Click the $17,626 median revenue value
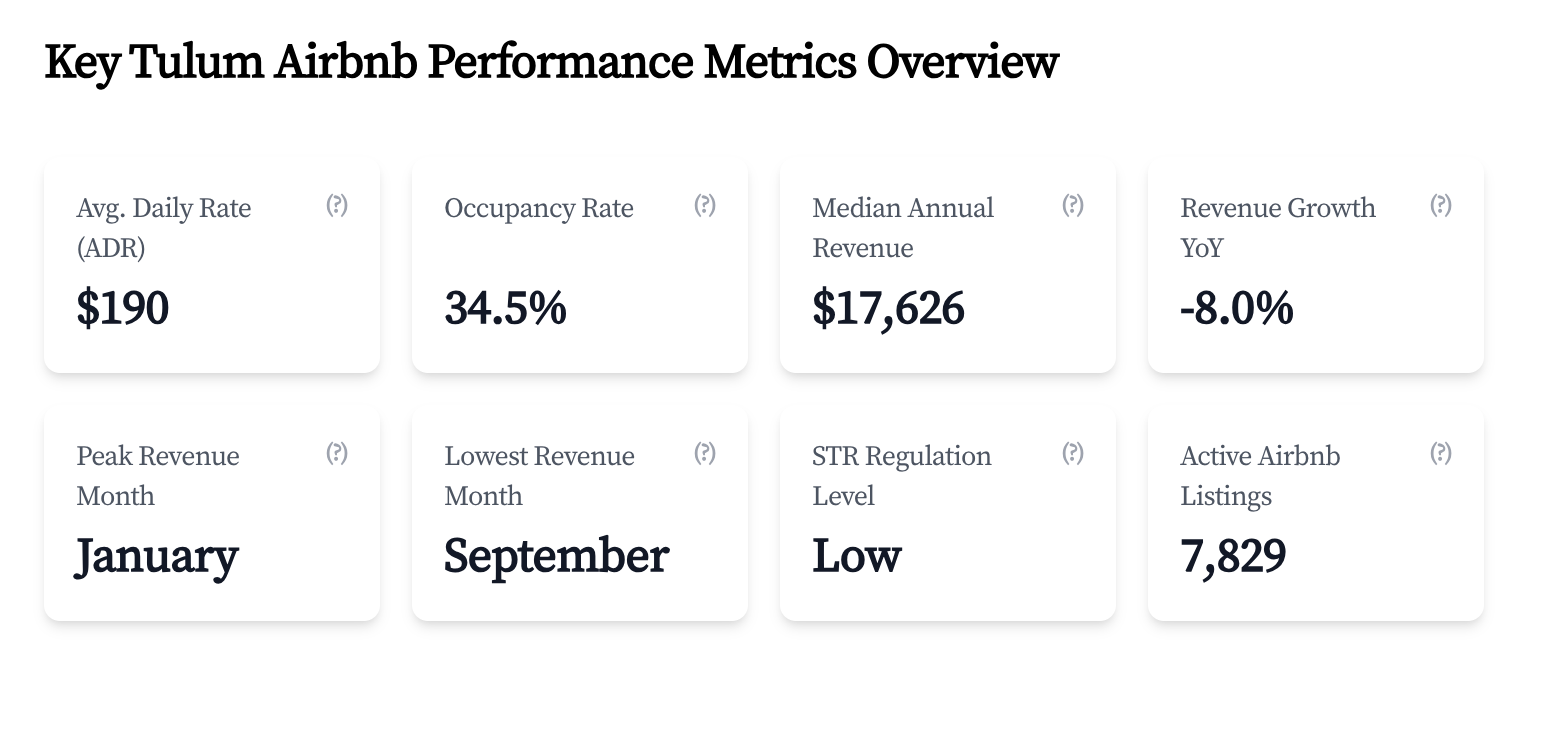Viewport: 1558px width, 736px height. (x=888, y=308)
